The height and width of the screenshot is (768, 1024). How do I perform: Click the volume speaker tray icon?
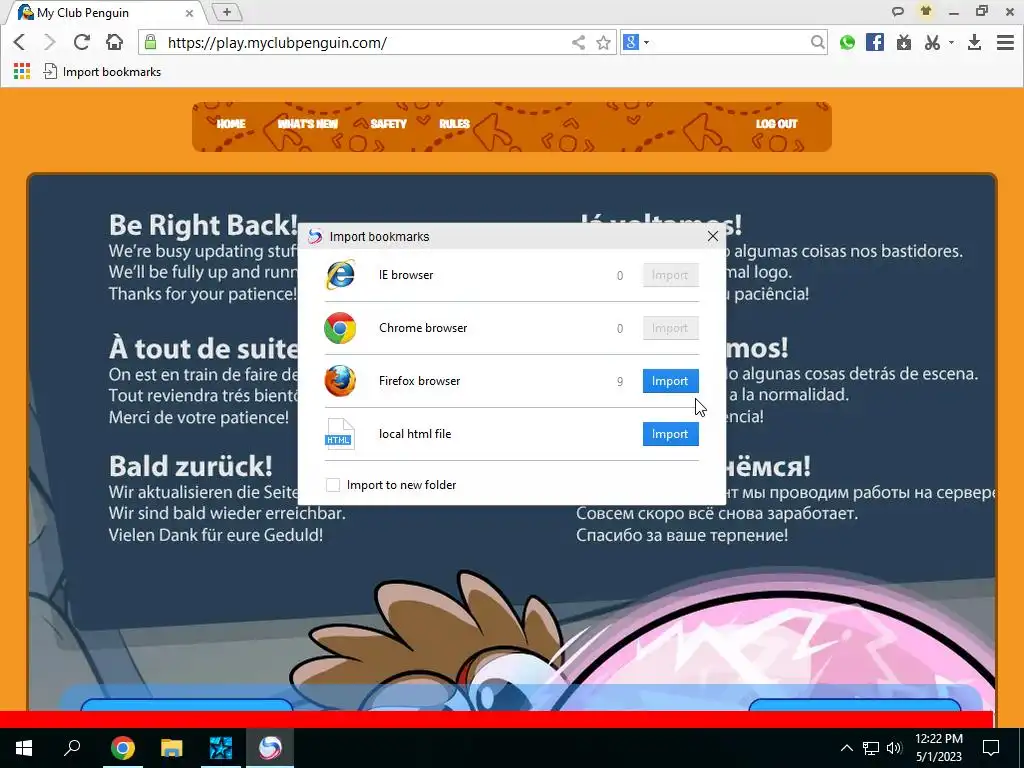point(894,748)
